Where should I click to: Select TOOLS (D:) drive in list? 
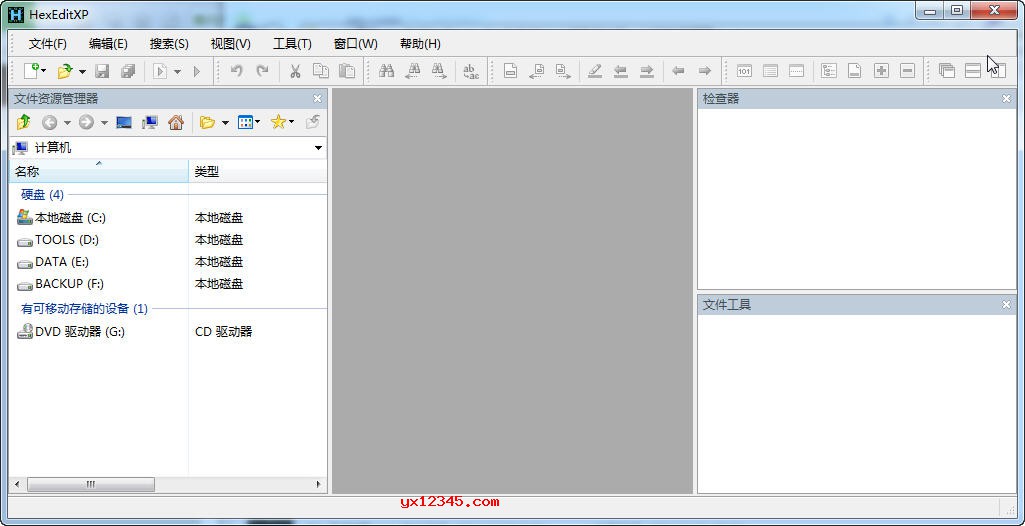click(x=67, y=240)
